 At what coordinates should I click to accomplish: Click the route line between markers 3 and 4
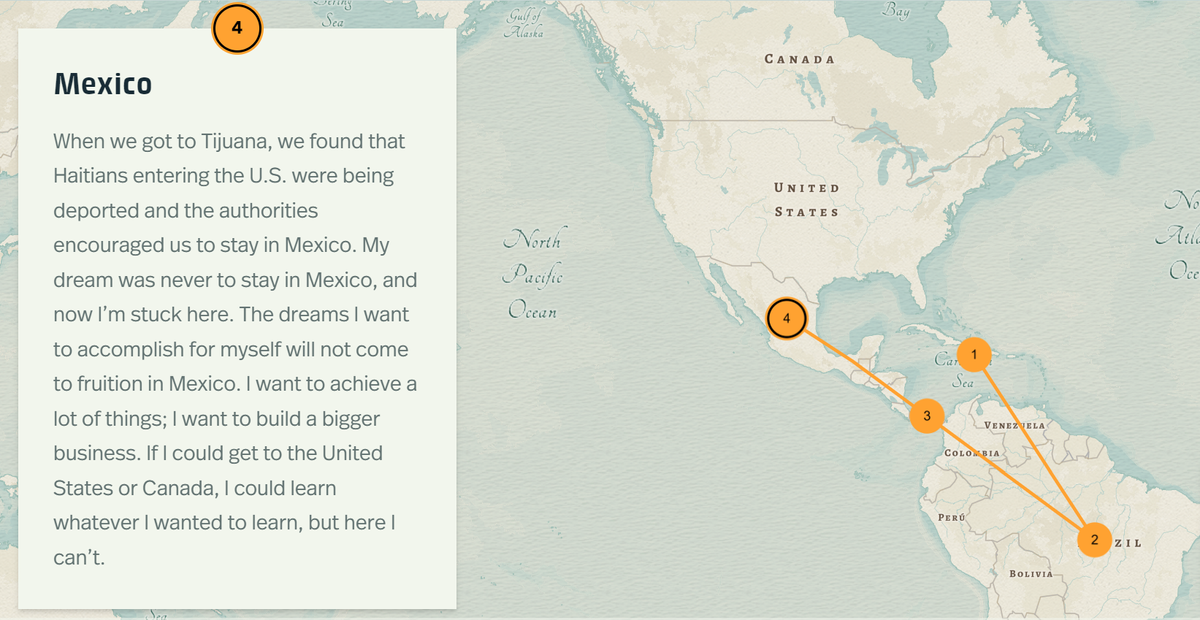click(x=857, y=367)
